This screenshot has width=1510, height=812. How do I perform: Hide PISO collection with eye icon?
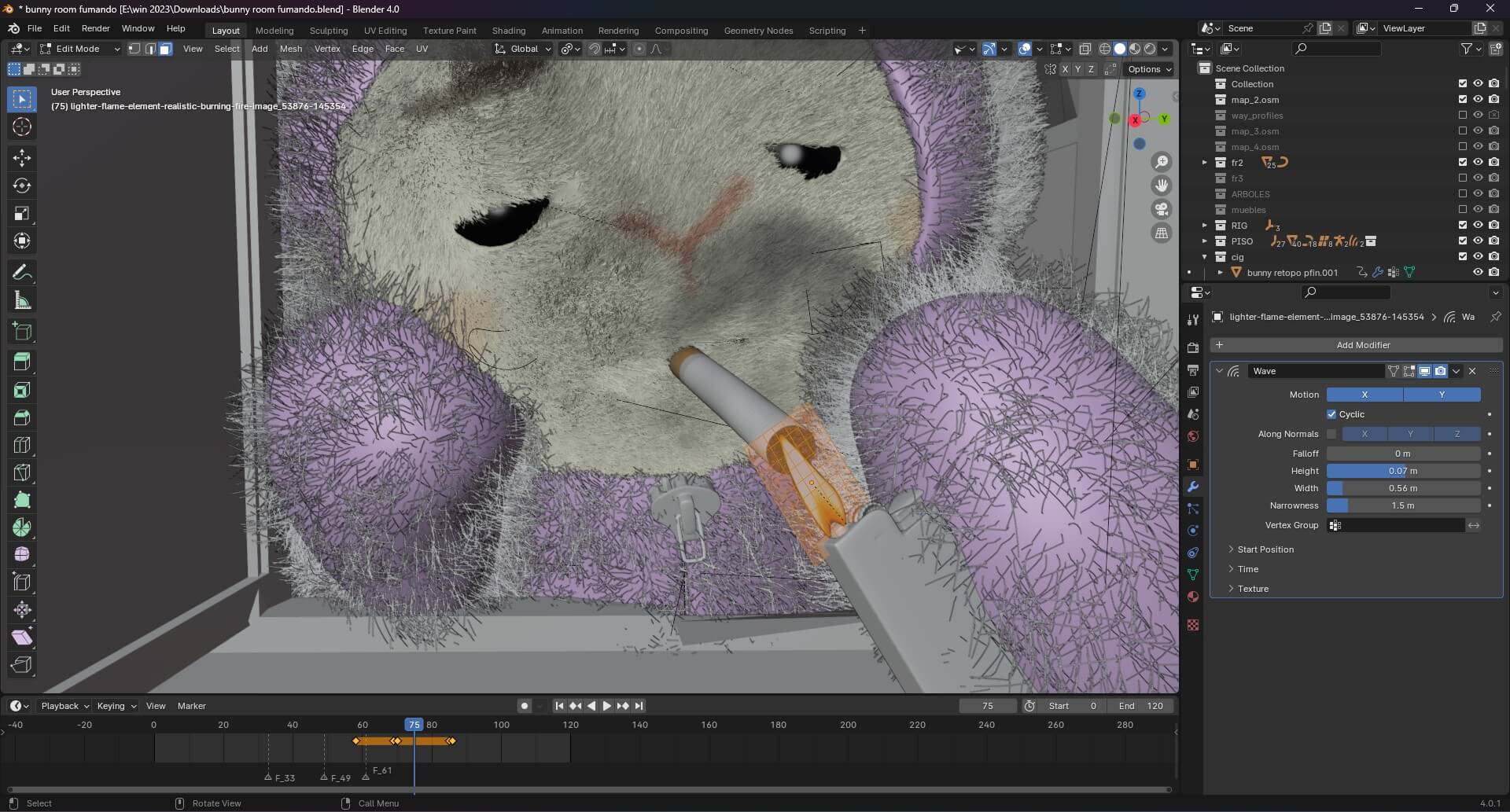(x=1478, y=241)
